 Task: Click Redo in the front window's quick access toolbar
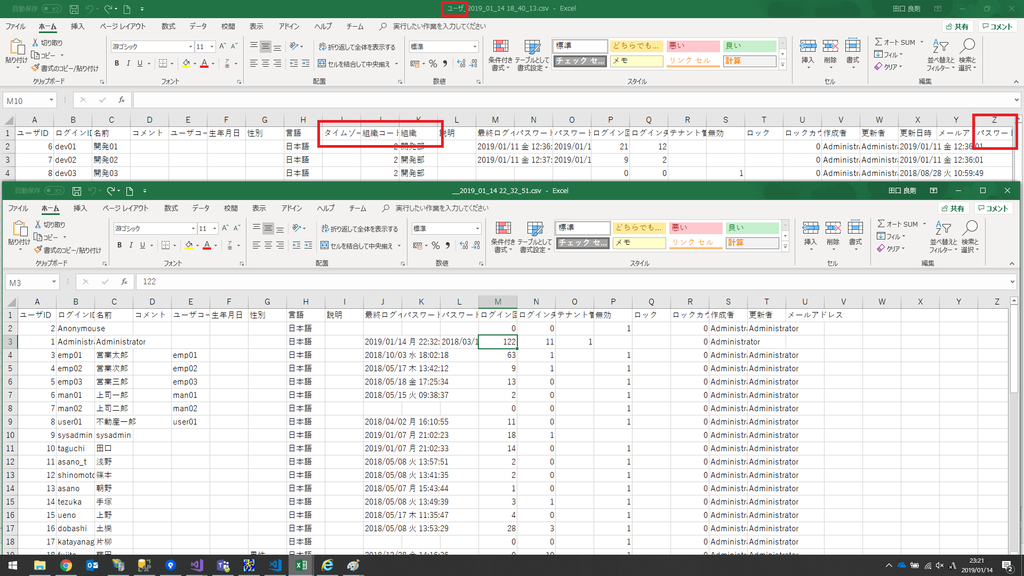click(x=110, y=191)
